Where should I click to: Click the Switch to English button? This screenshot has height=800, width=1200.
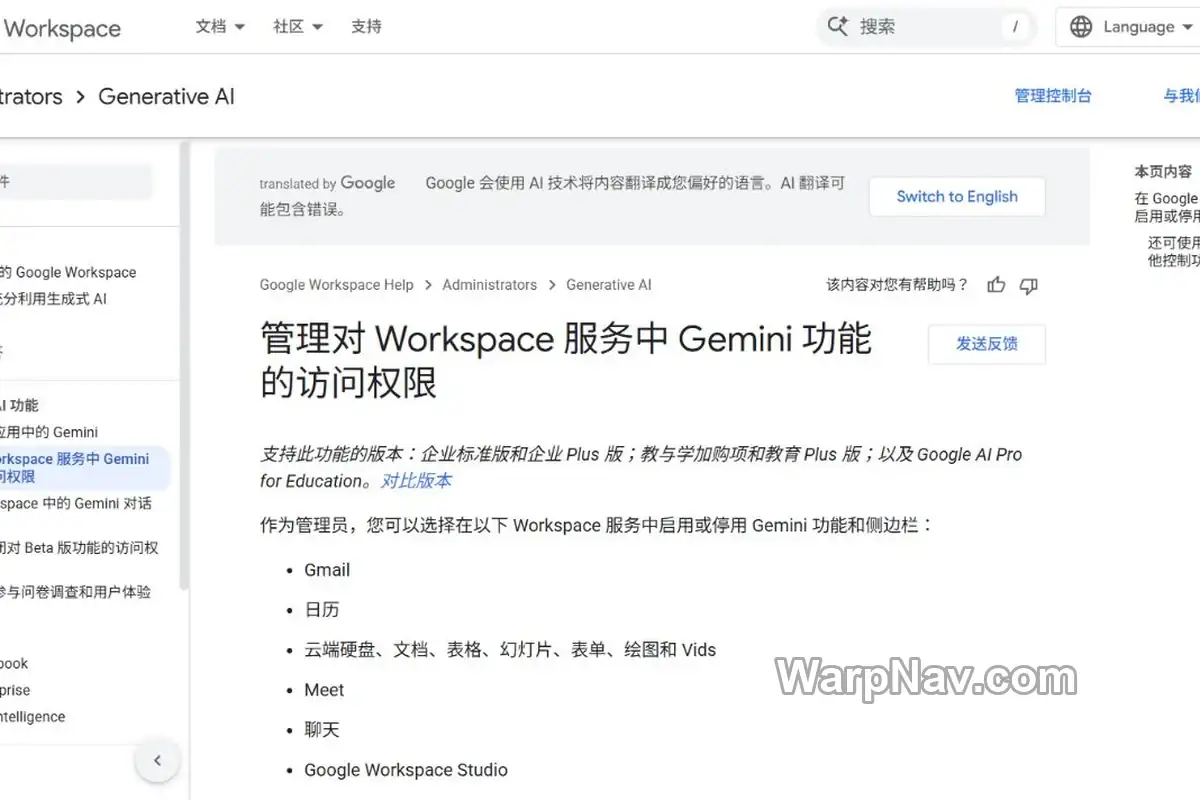pos(957,197)
